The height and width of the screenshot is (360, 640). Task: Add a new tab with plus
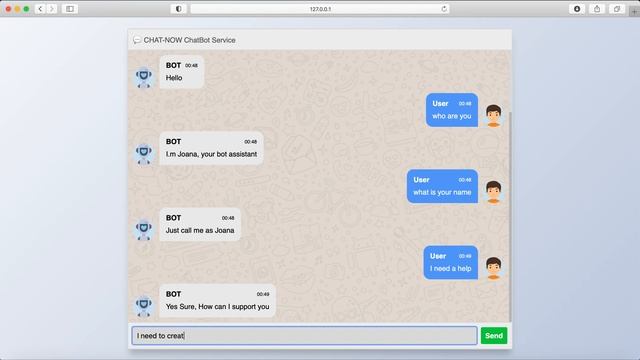point(634,12)
